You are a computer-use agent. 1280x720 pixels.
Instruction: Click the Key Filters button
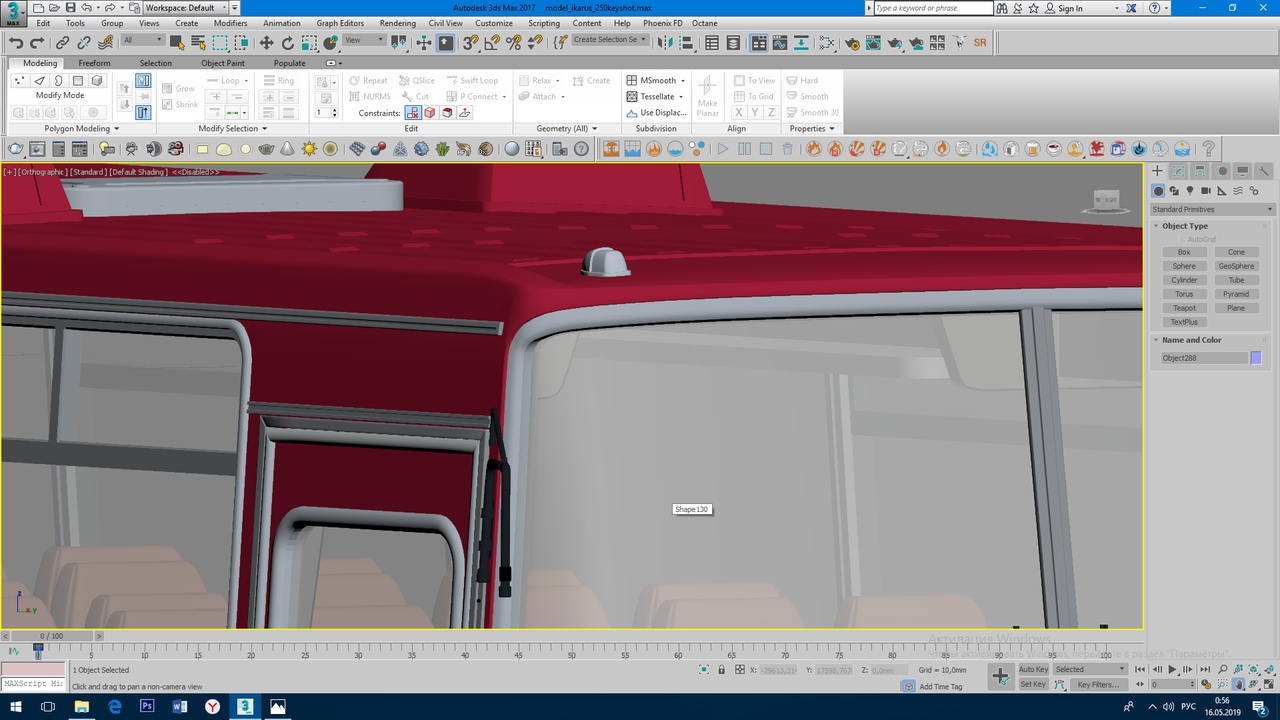(1097, 685)
